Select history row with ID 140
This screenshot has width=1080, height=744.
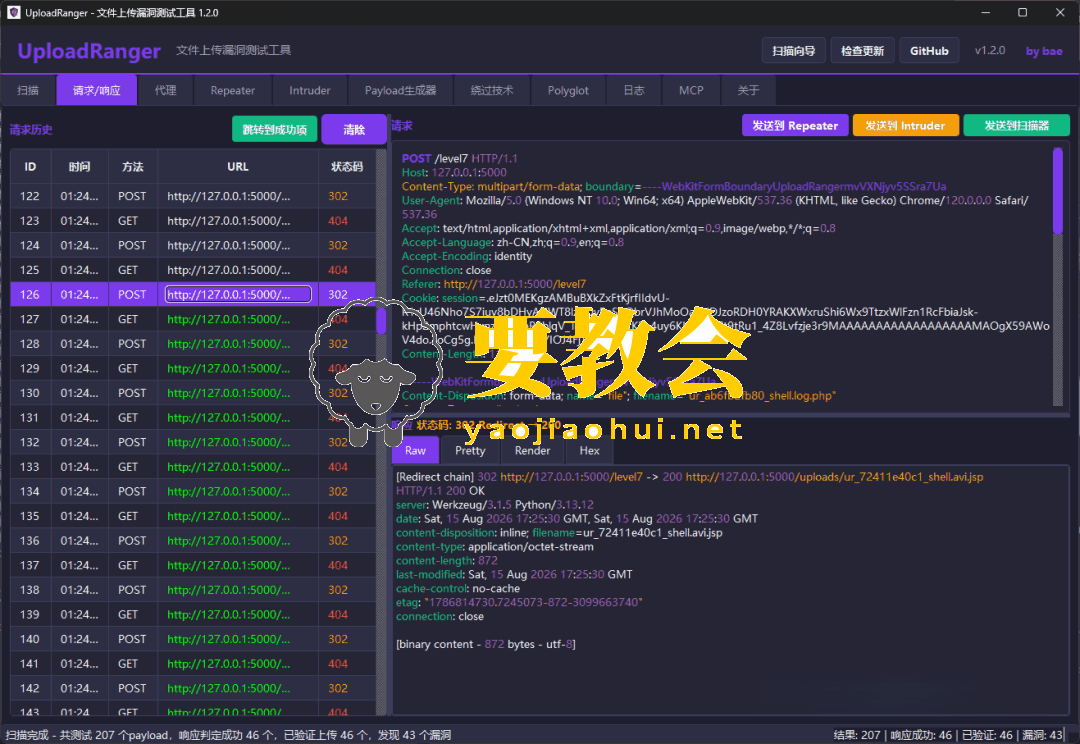(x=193, y=639)
